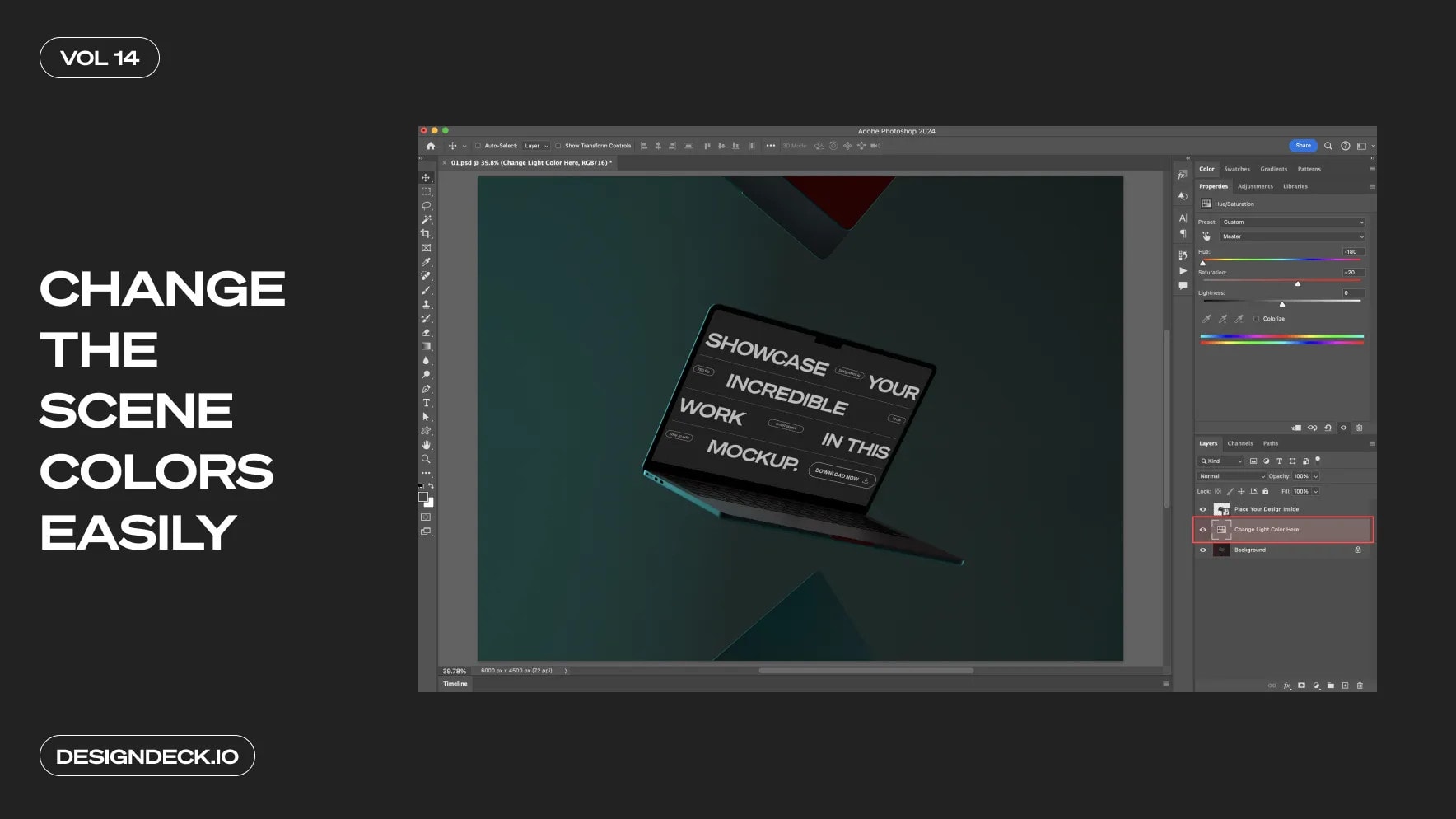Select the Gradient tool
The height and width of the screenshot is (819, 1456).
(x=427, y=346)
